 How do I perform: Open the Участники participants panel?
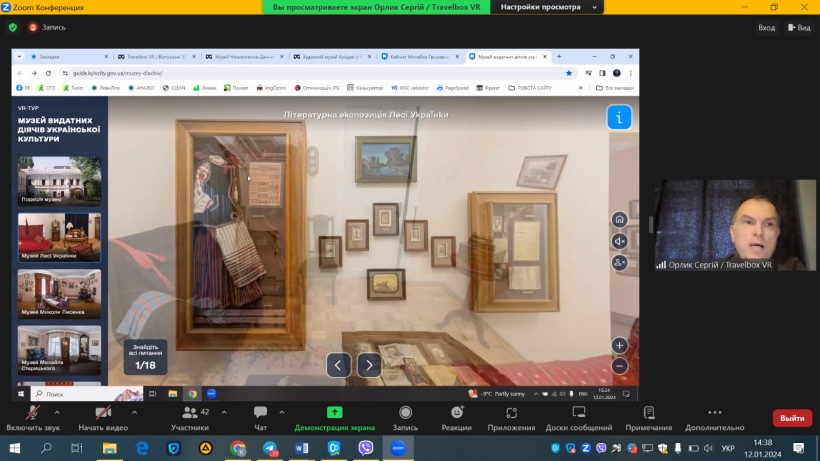[x=190, y=419]
